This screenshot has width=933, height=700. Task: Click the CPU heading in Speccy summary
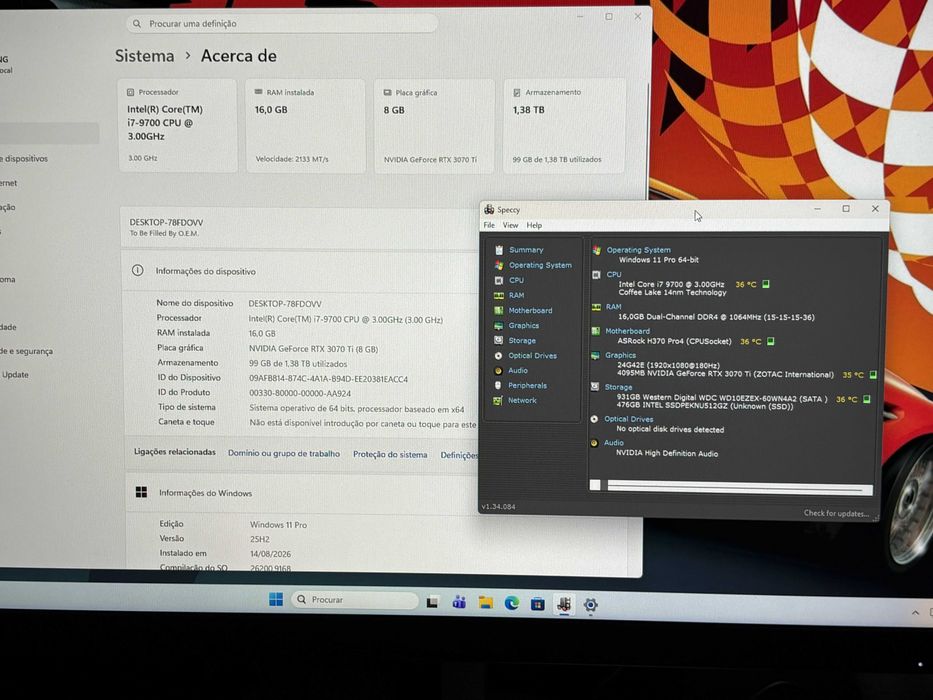pos(613,274)
